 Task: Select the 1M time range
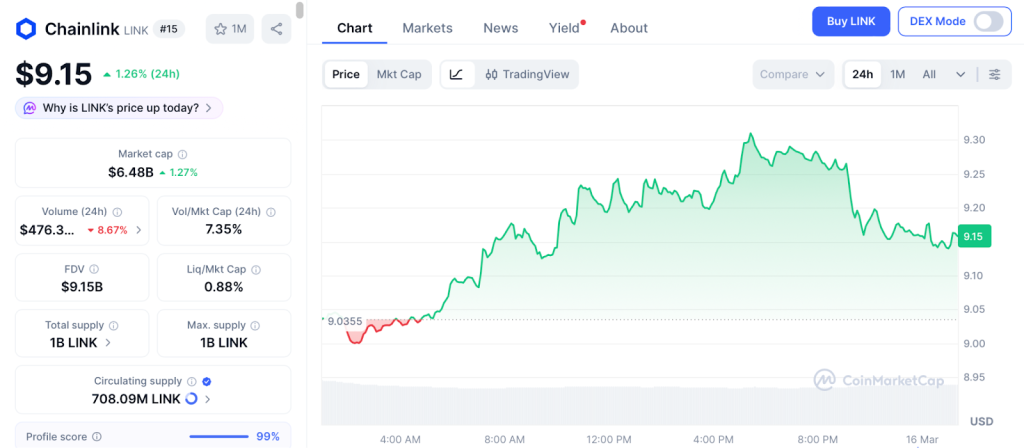(x=898, y=74)
